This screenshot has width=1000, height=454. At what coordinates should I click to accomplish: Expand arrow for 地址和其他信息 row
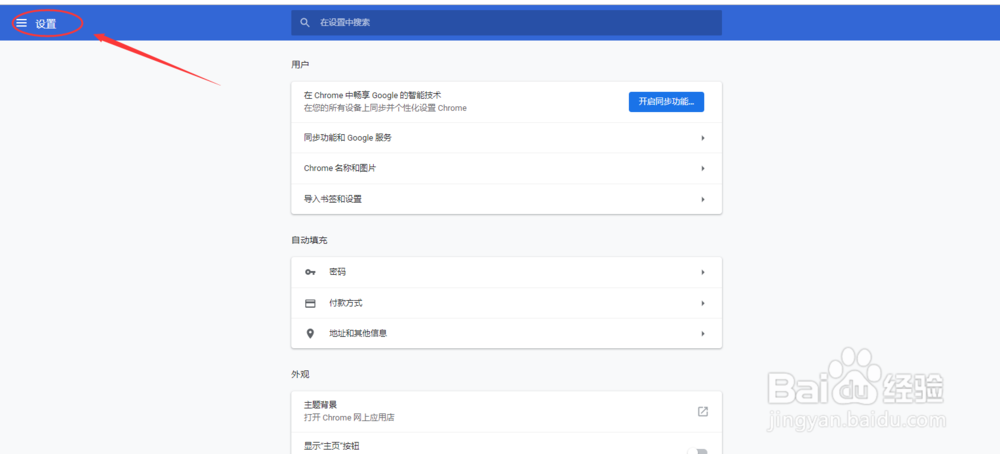pos(703,333)
